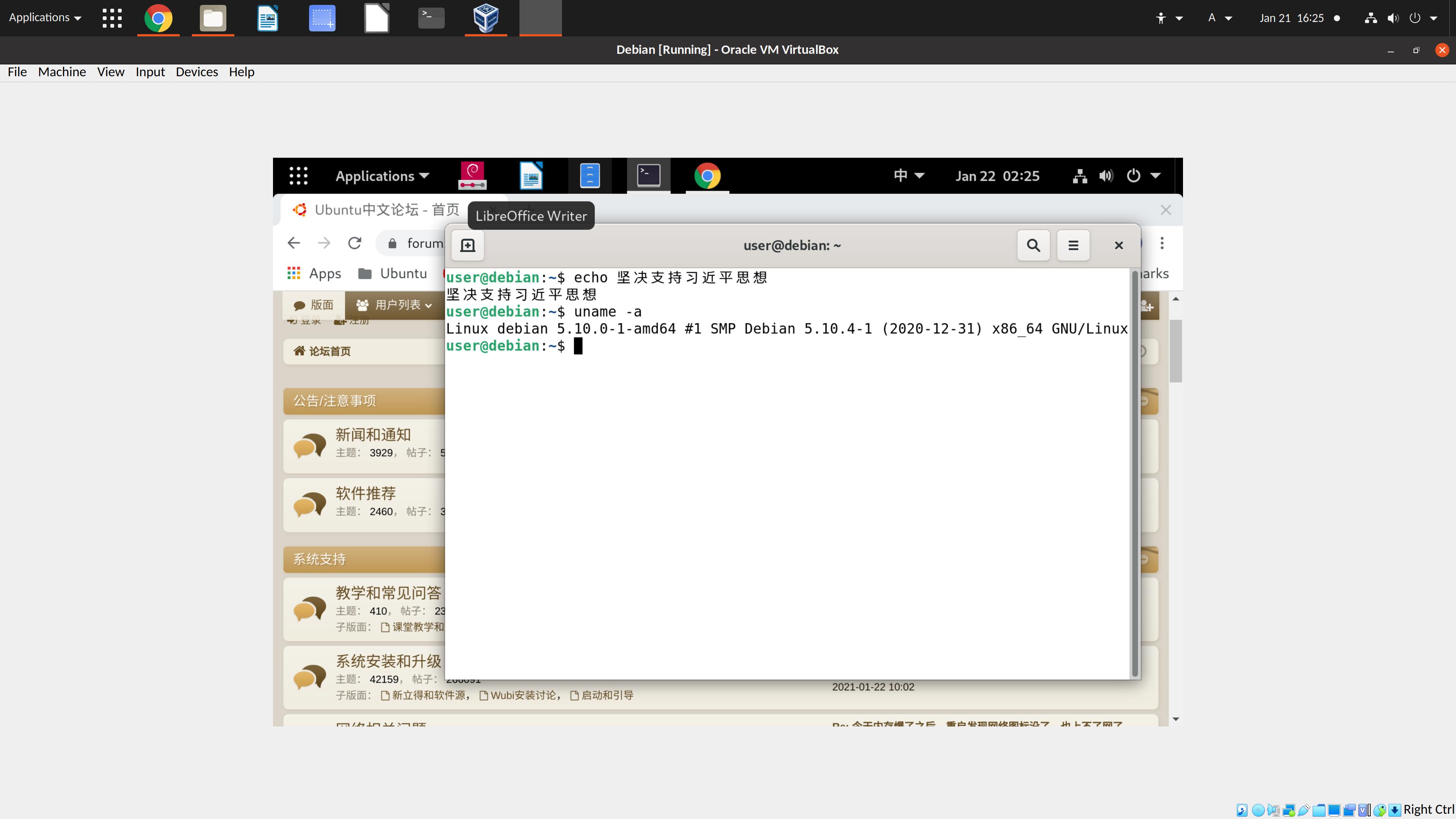This screenshot has height=819, width=1456.
Task: Click host clock Jan 21 16:25
Action: (x=1291, y=18)
